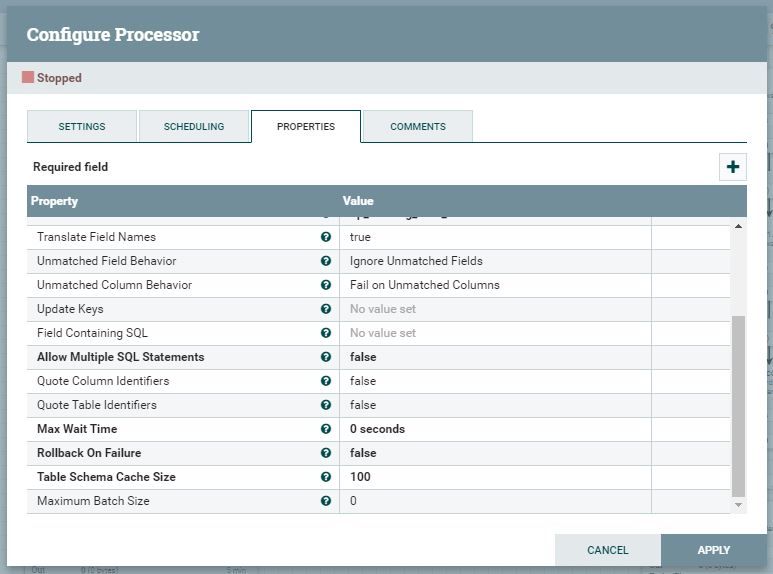Click the add property plus icon

[733, 167]
